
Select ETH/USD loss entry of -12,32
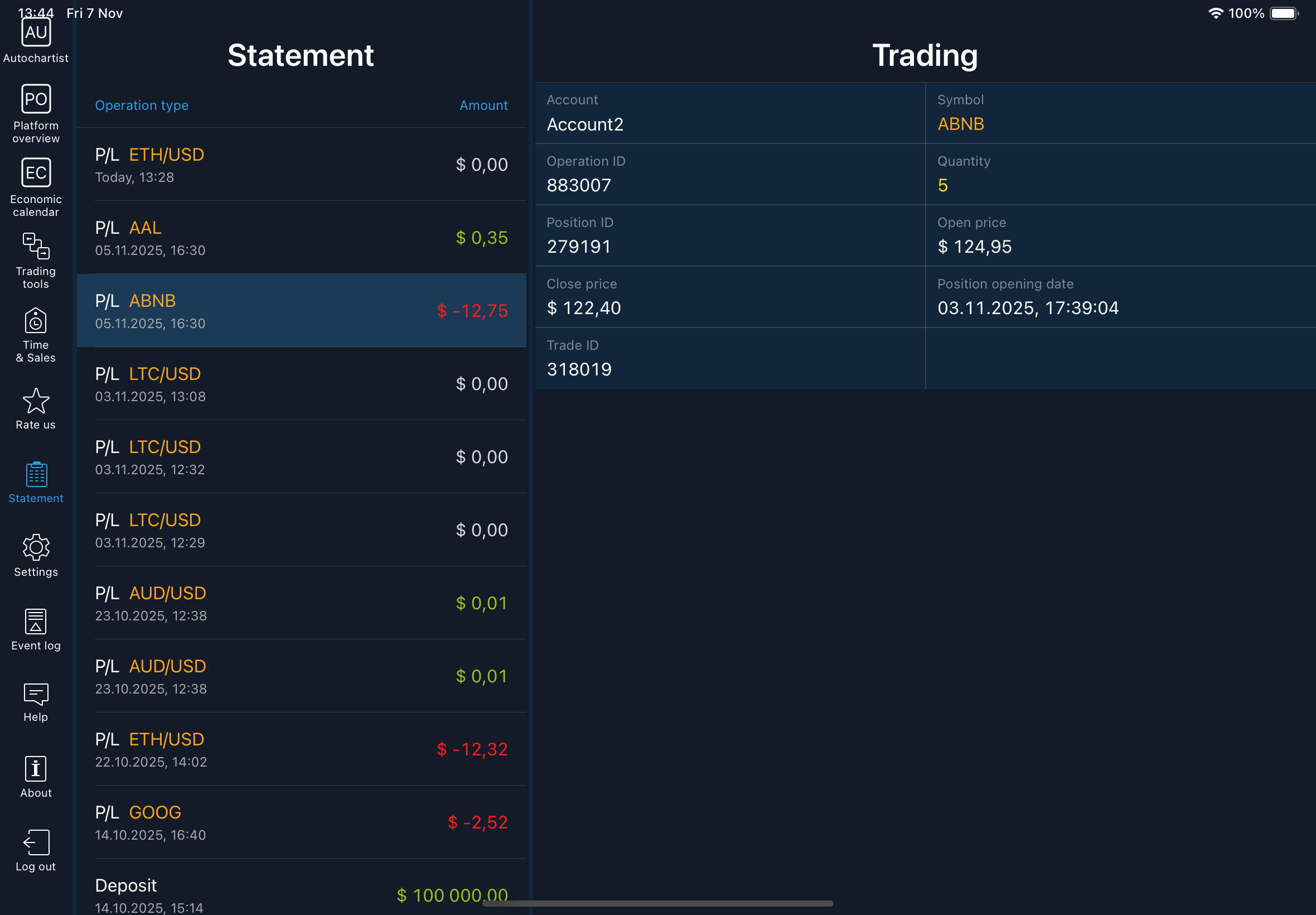301,749
